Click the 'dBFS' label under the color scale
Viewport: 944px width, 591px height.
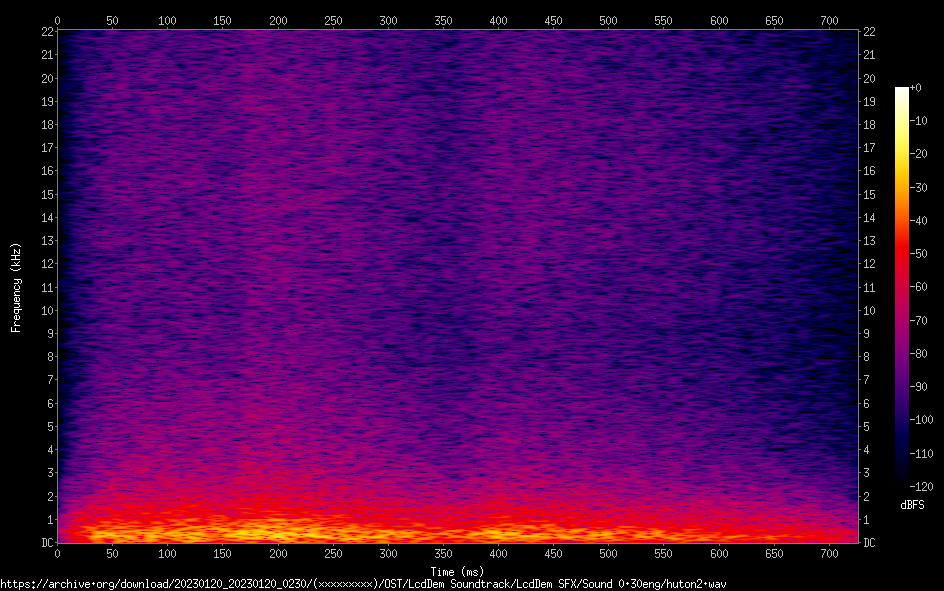coord(912,505)
